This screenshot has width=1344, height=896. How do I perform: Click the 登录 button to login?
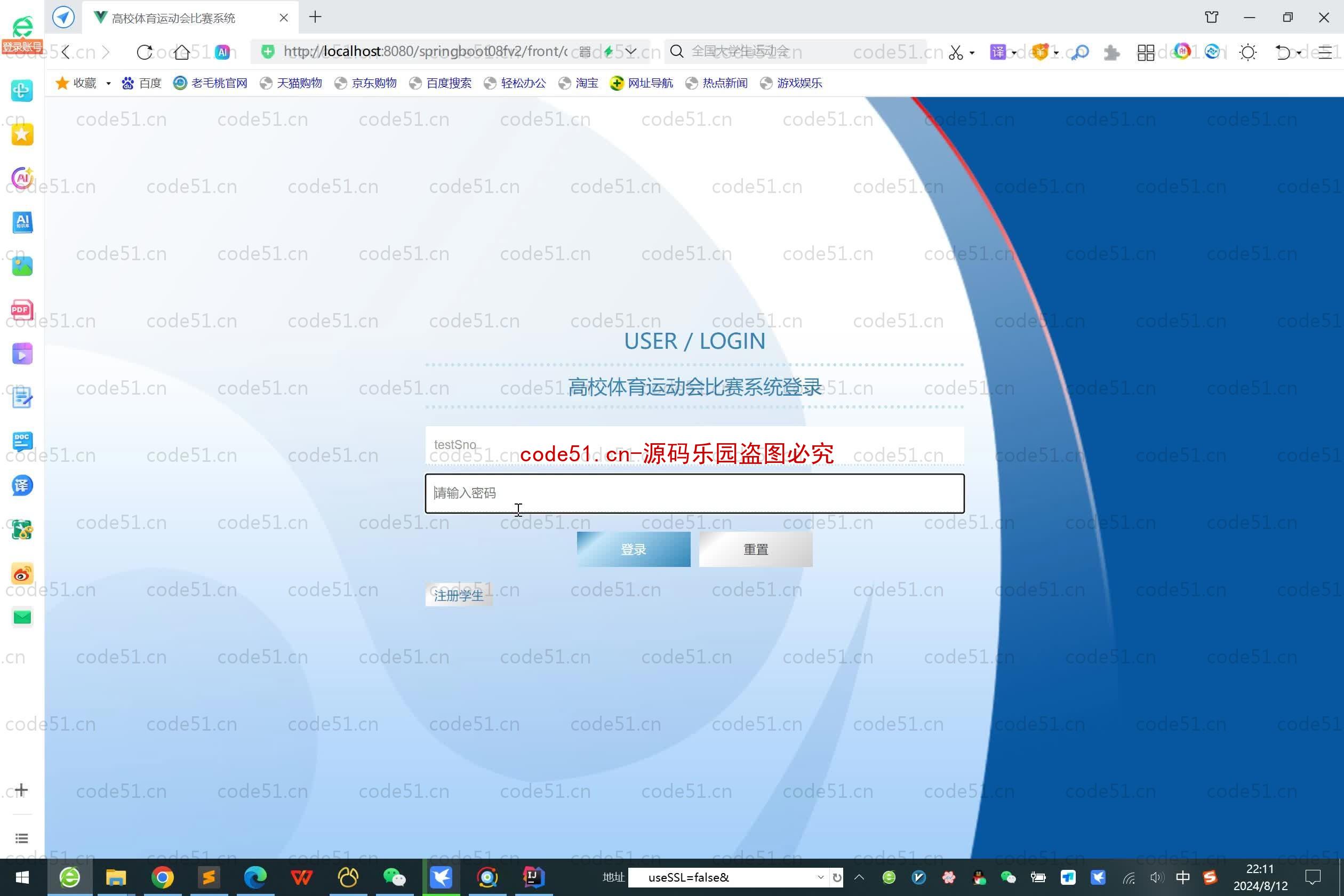click(634, 549)
